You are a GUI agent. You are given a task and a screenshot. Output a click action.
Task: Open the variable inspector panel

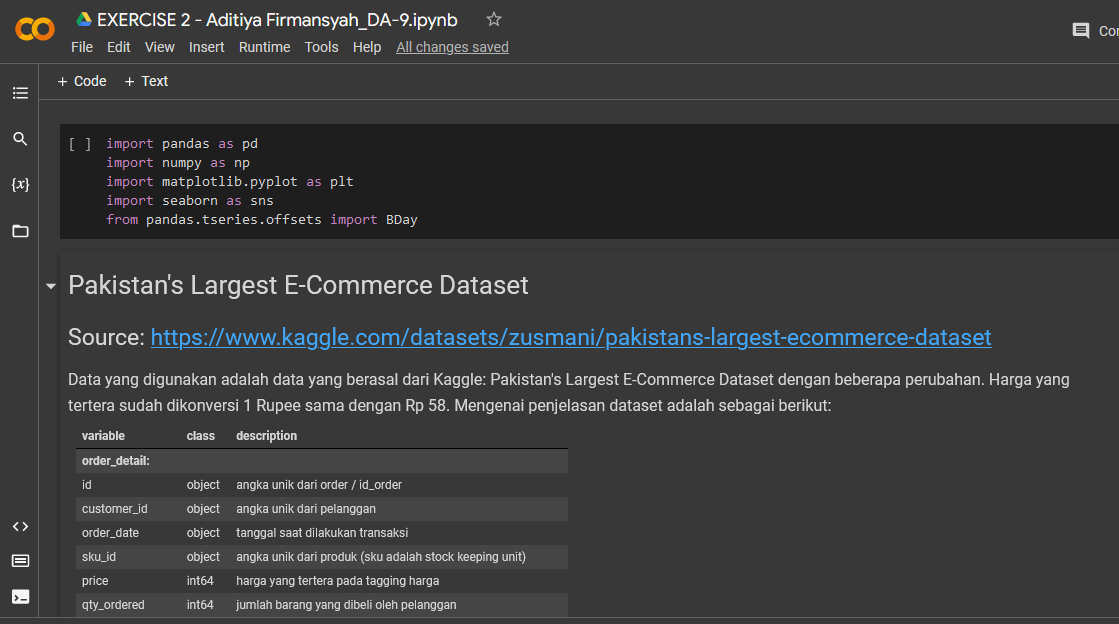tap(20, 184)
